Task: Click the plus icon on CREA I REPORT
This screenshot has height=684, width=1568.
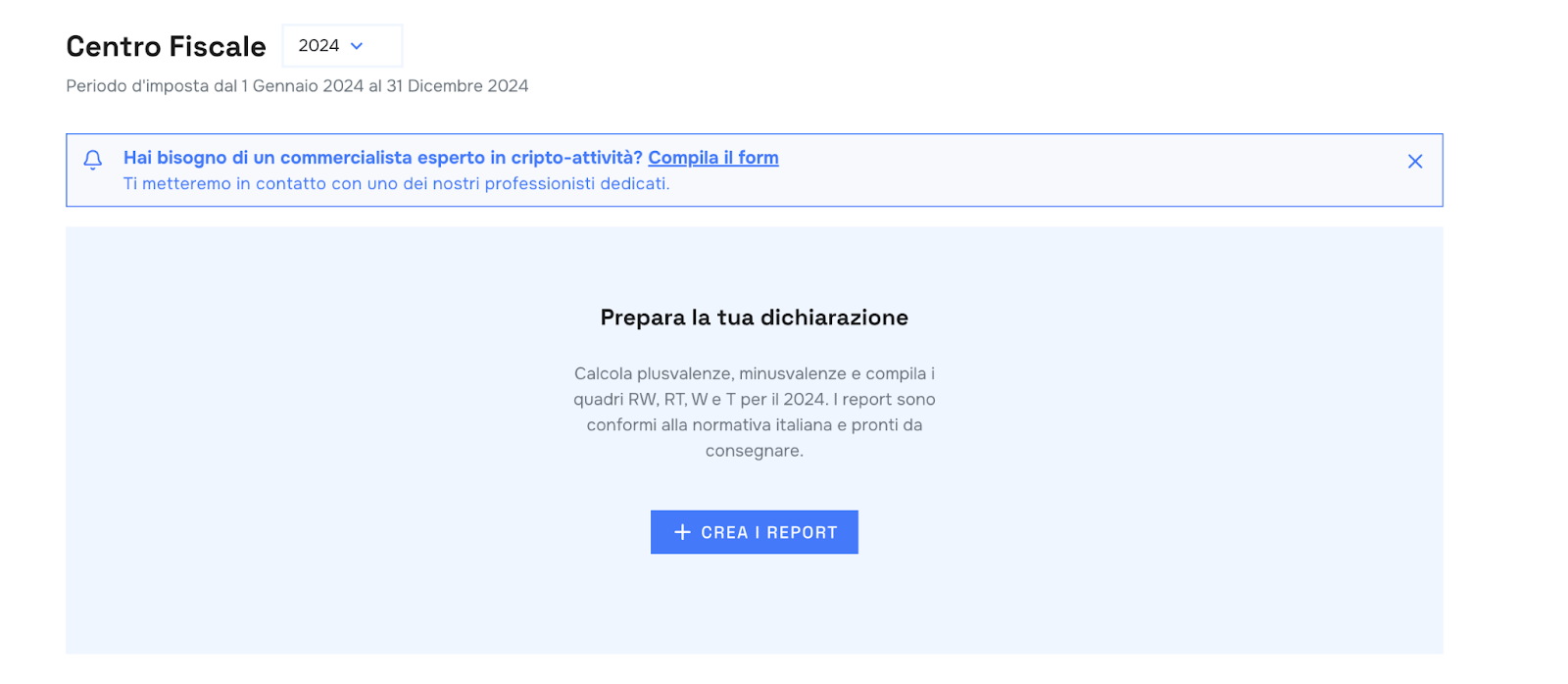Action: (x=683, y=532)
